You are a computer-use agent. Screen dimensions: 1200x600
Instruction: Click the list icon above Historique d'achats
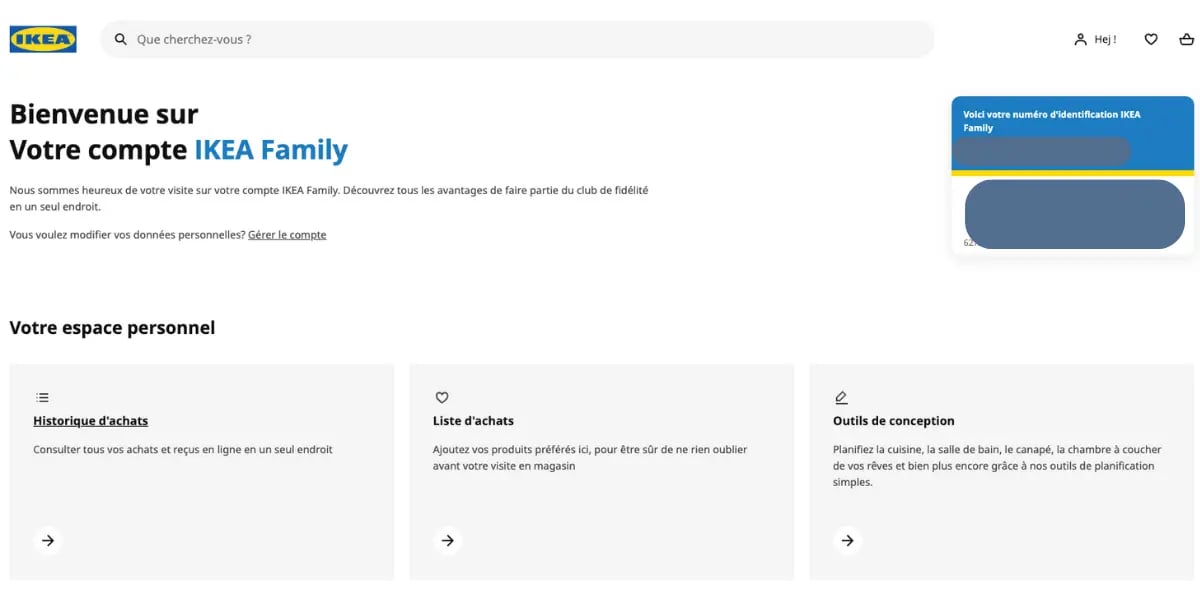pos(42,397)
